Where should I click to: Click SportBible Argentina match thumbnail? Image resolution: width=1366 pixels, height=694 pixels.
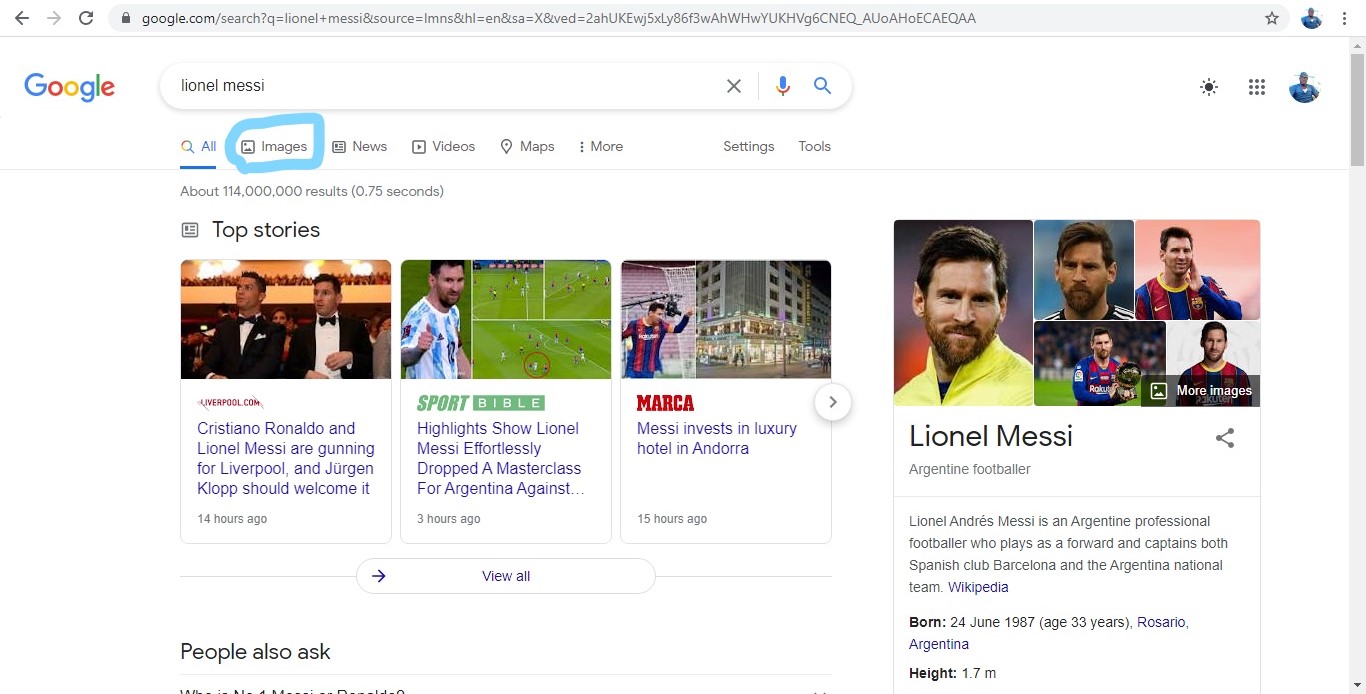[506, 319]
